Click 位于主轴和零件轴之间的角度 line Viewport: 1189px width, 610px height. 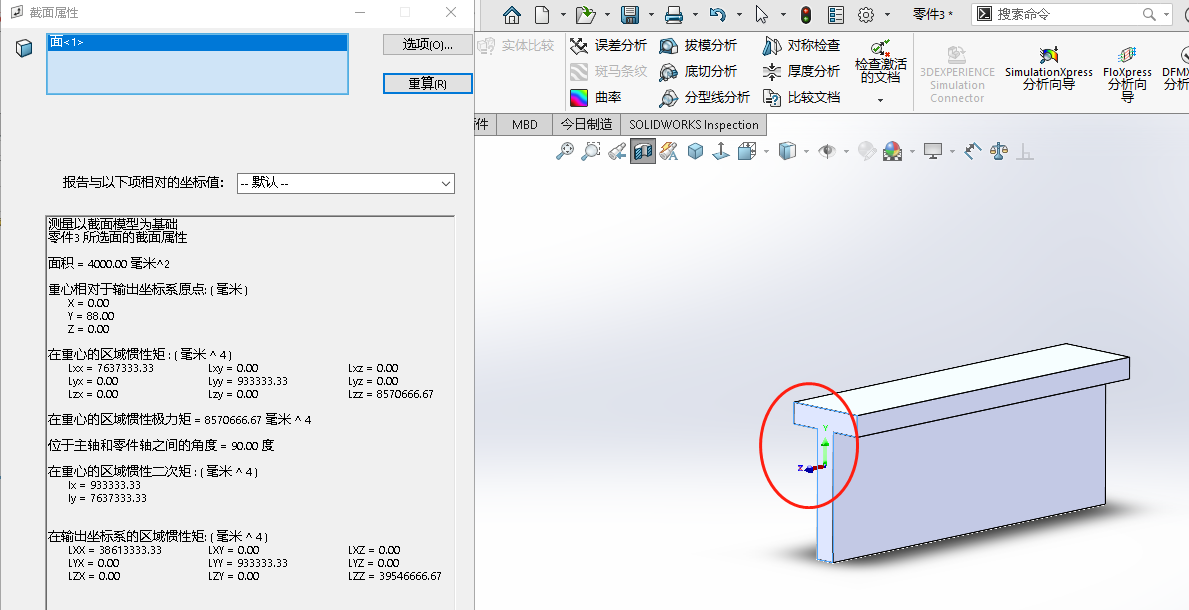tap(161, 445)
